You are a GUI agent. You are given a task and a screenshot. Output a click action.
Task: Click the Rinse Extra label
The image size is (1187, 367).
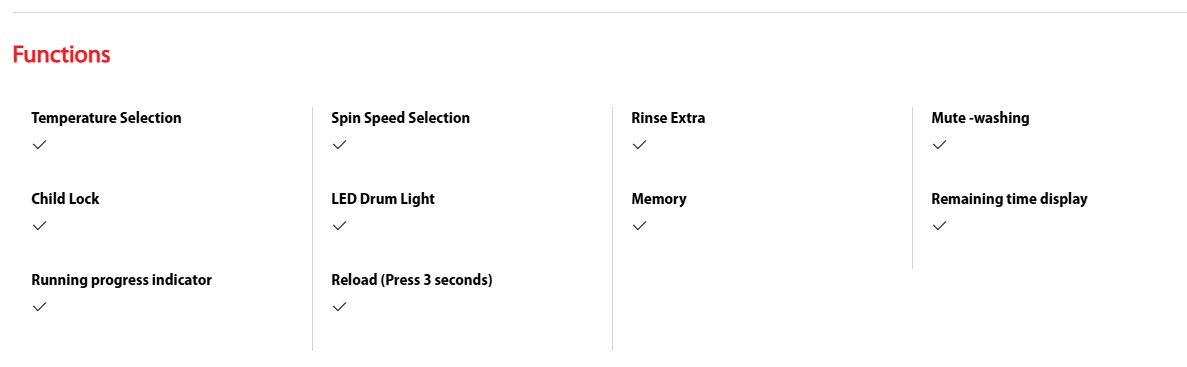pyautogui.click(x=668, y=118)
